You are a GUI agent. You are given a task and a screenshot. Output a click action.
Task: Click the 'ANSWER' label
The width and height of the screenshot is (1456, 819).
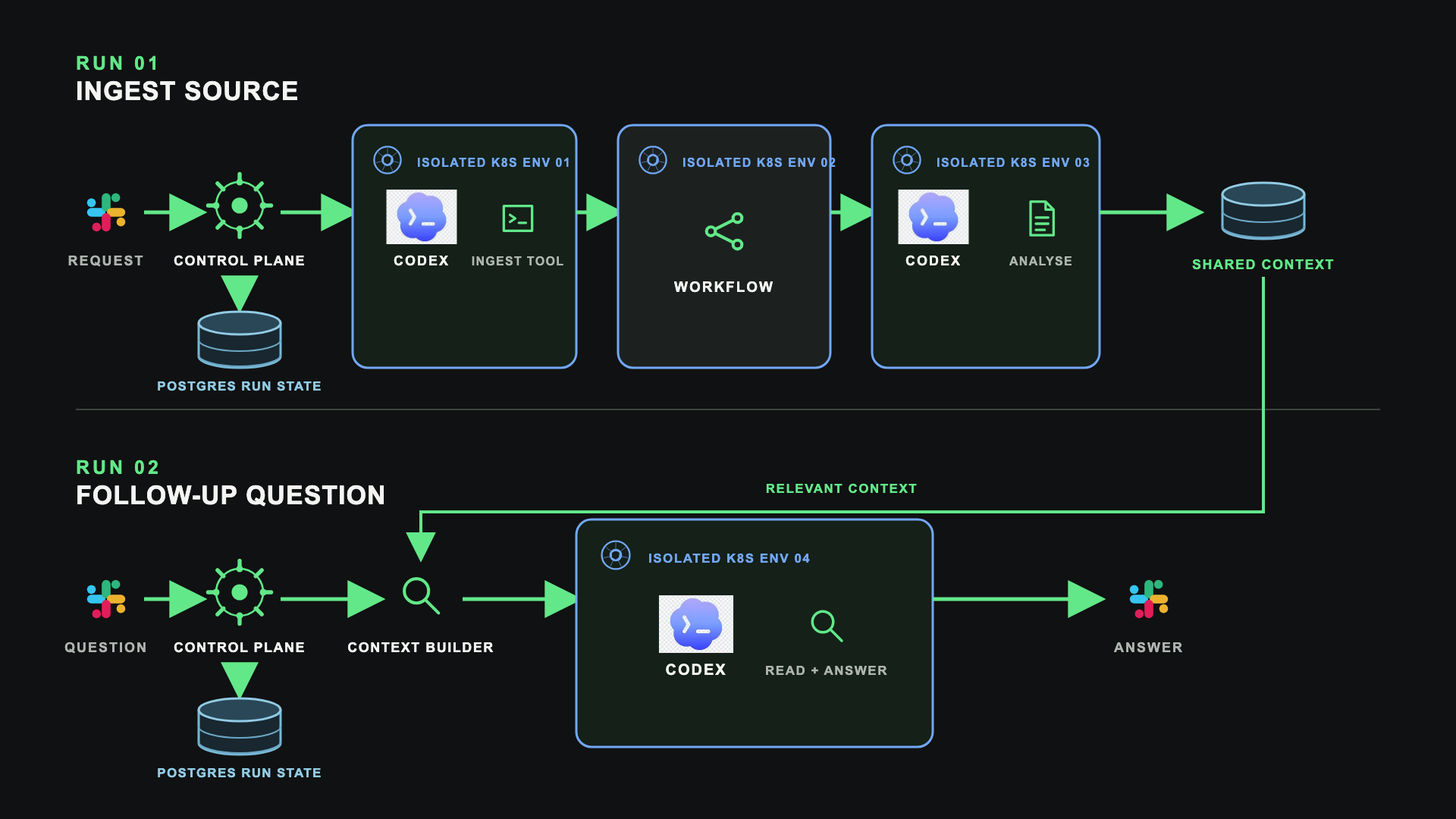click(x=1148, y=647)
